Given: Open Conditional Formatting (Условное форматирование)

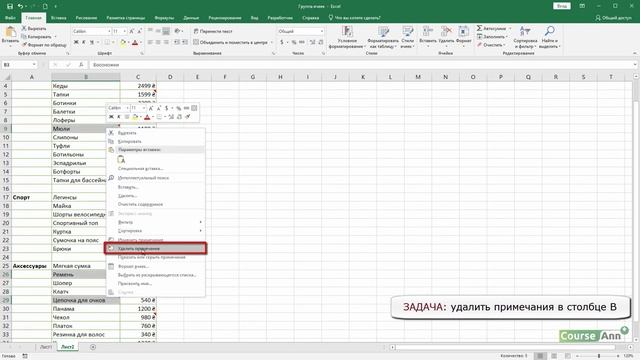Looking at the screenshot, I should click(347, 37).
